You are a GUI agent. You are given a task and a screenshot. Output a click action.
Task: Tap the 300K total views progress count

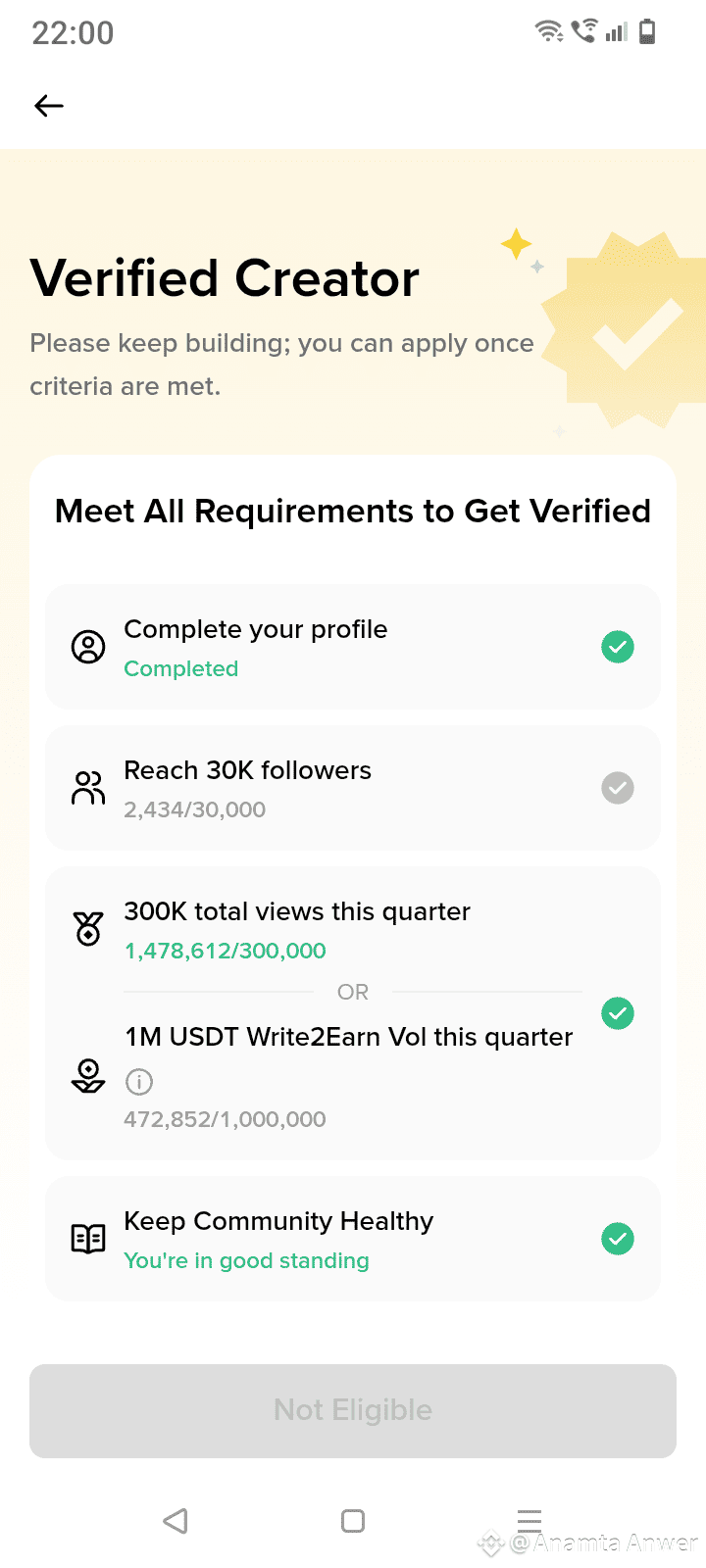click(x=225, y=951)
